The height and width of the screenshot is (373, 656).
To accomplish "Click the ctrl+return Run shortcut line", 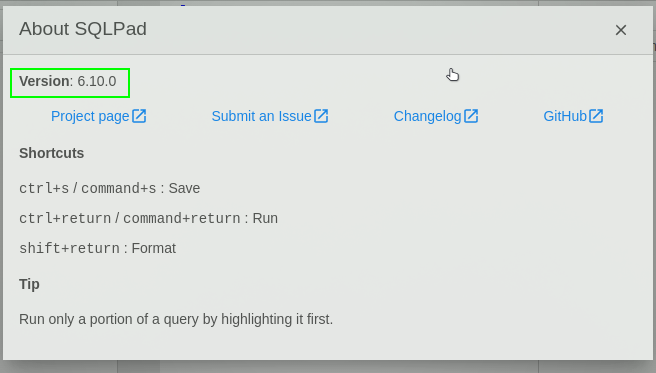I will pos(149,218).
